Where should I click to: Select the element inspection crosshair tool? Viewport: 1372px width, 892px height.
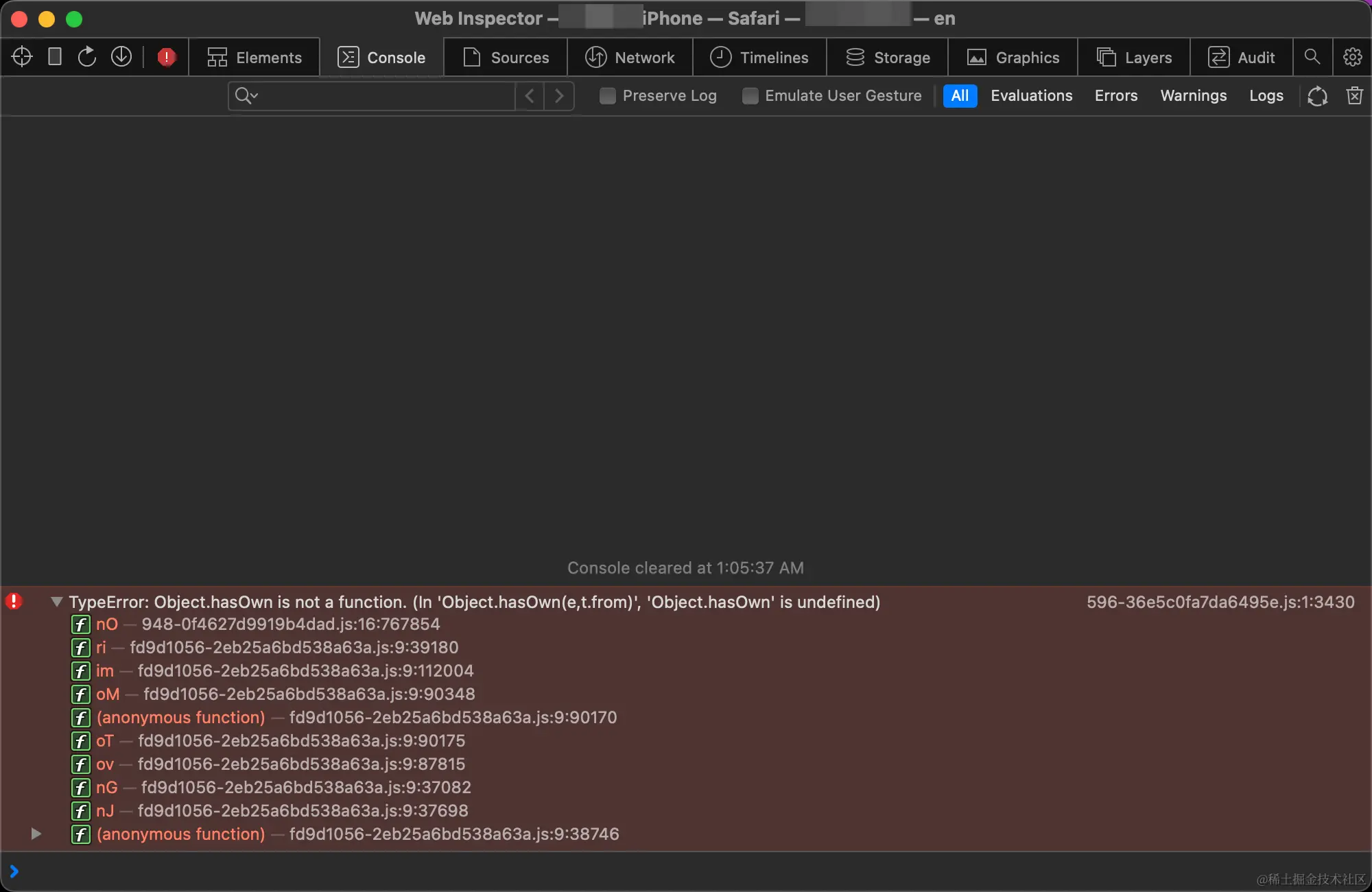21,57
